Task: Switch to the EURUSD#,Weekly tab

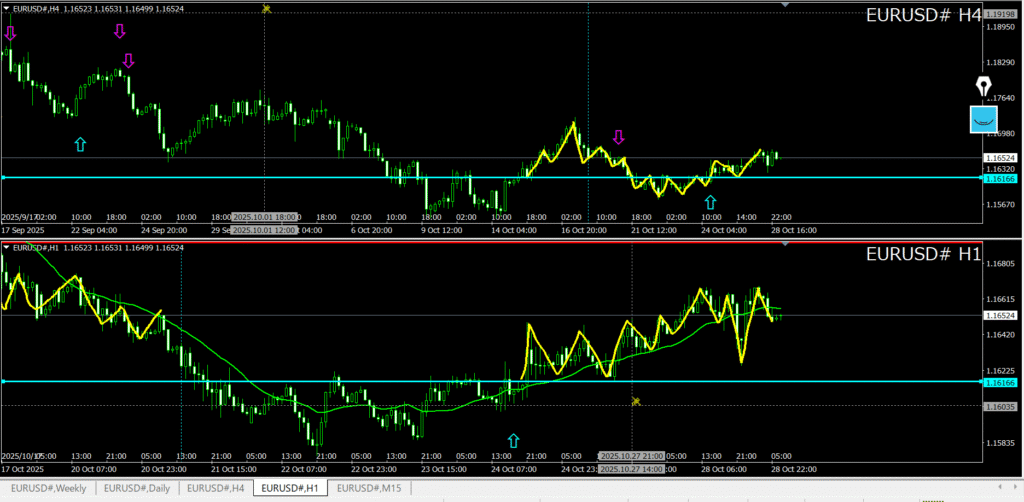Action: click(48, 488)
